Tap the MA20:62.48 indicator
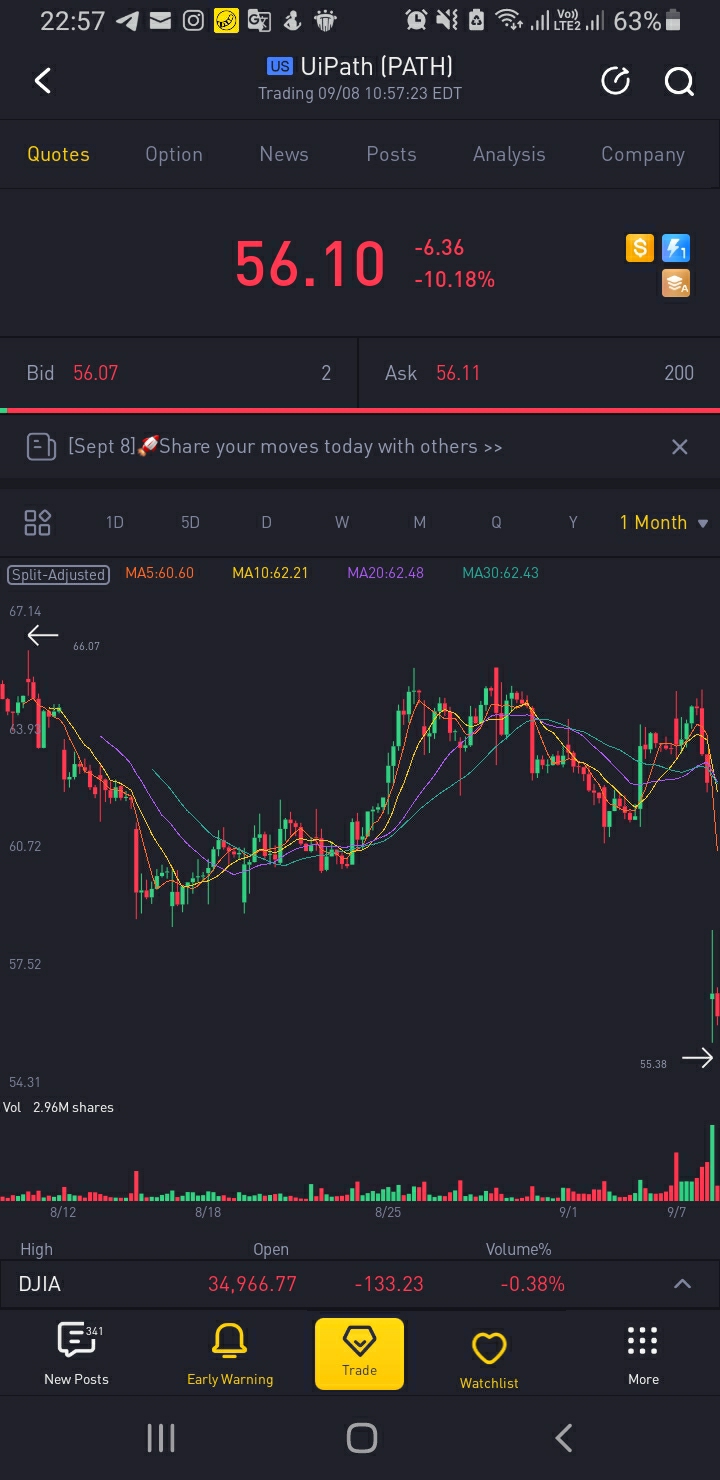Image resolution: width=720 pixels, height=1480 pixels. click(385, 573)
